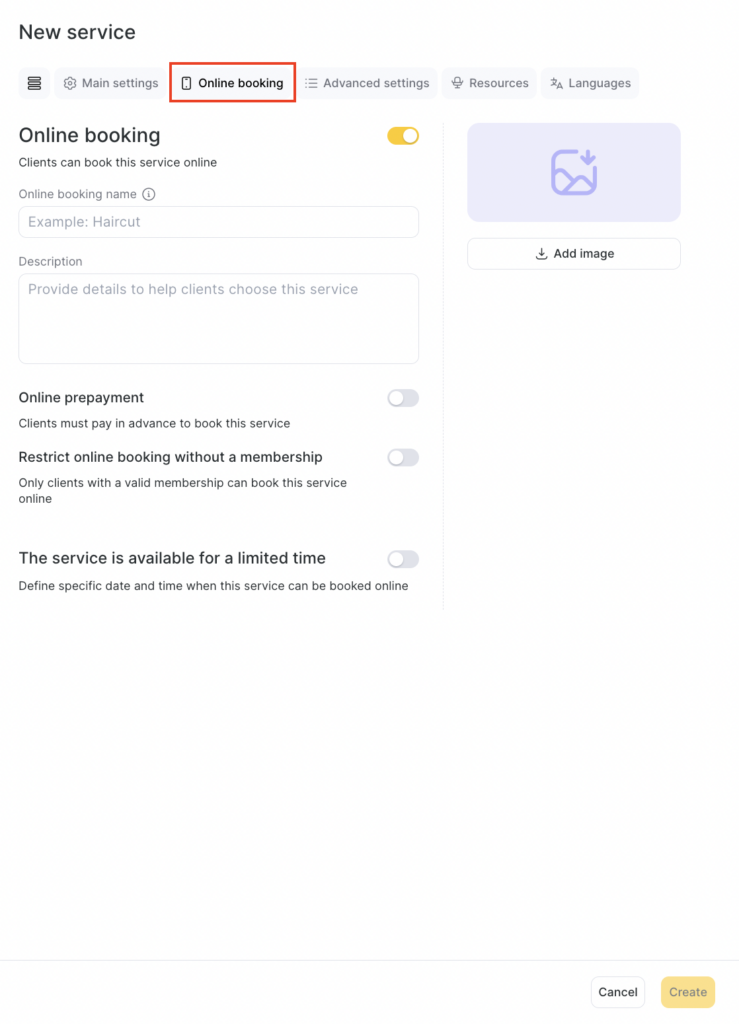Click into the Description text area
Screen dimensions: 739x1024
pos(218,318)
